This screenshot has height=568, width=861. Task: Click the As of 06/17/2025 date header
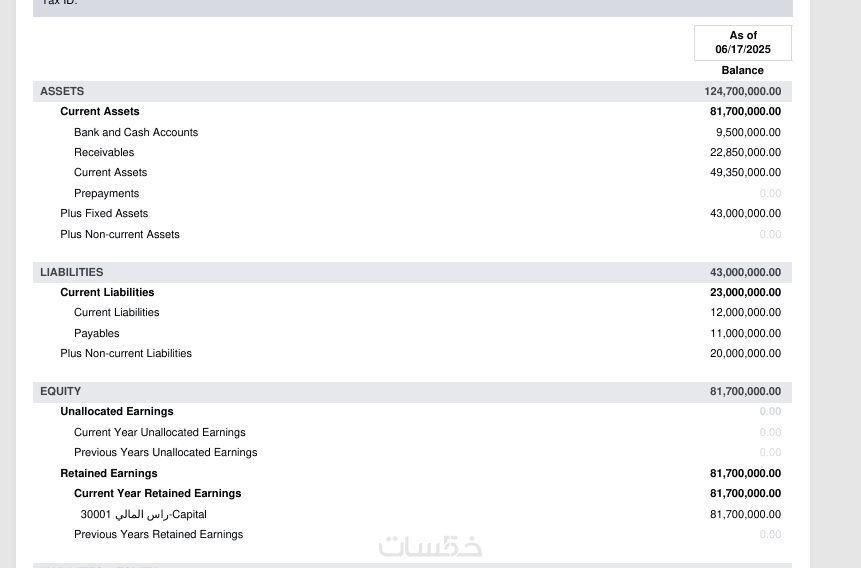tap(743, 43)
